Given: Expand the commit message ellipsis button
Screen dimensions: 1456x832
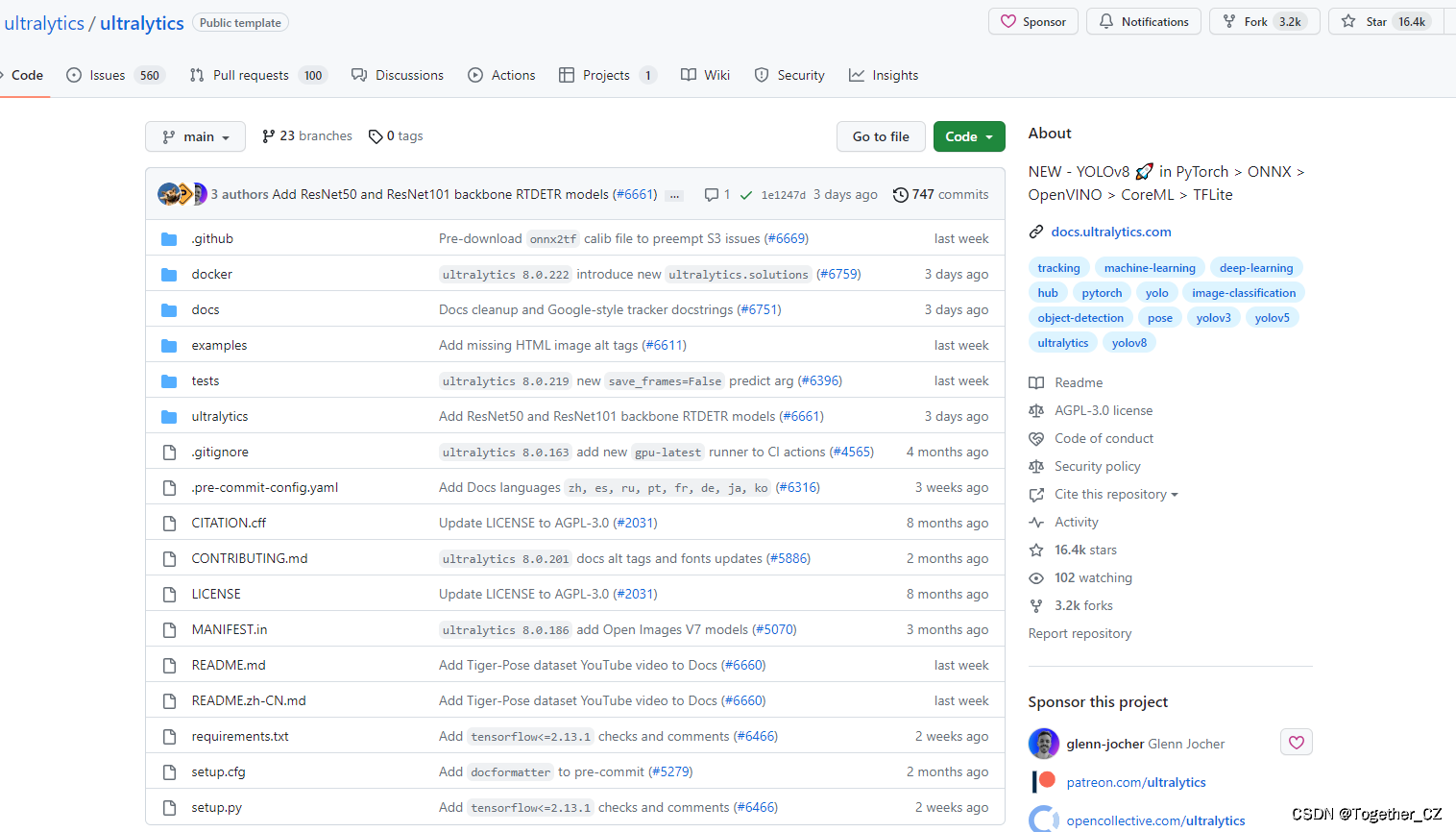Looking at the screenshot, I should [x=675, y=195].
